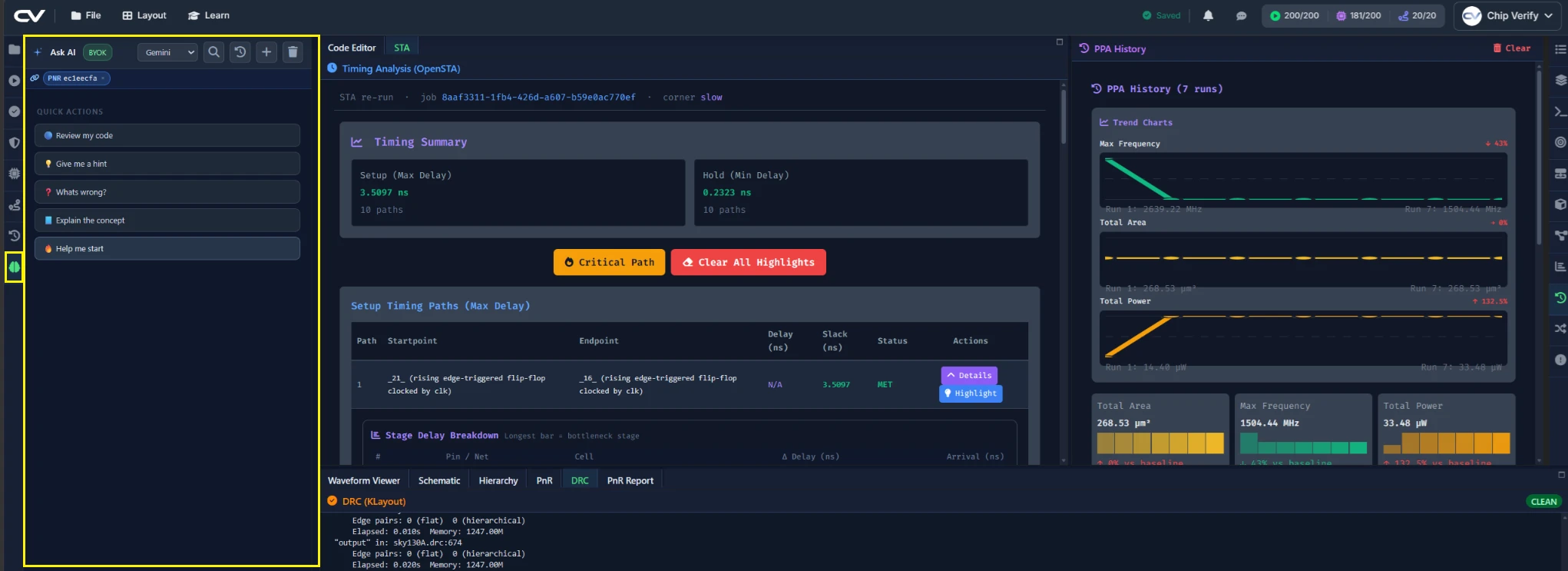
Task: Open PPA history icon in right sidebar
Action: pos(1560,297)
